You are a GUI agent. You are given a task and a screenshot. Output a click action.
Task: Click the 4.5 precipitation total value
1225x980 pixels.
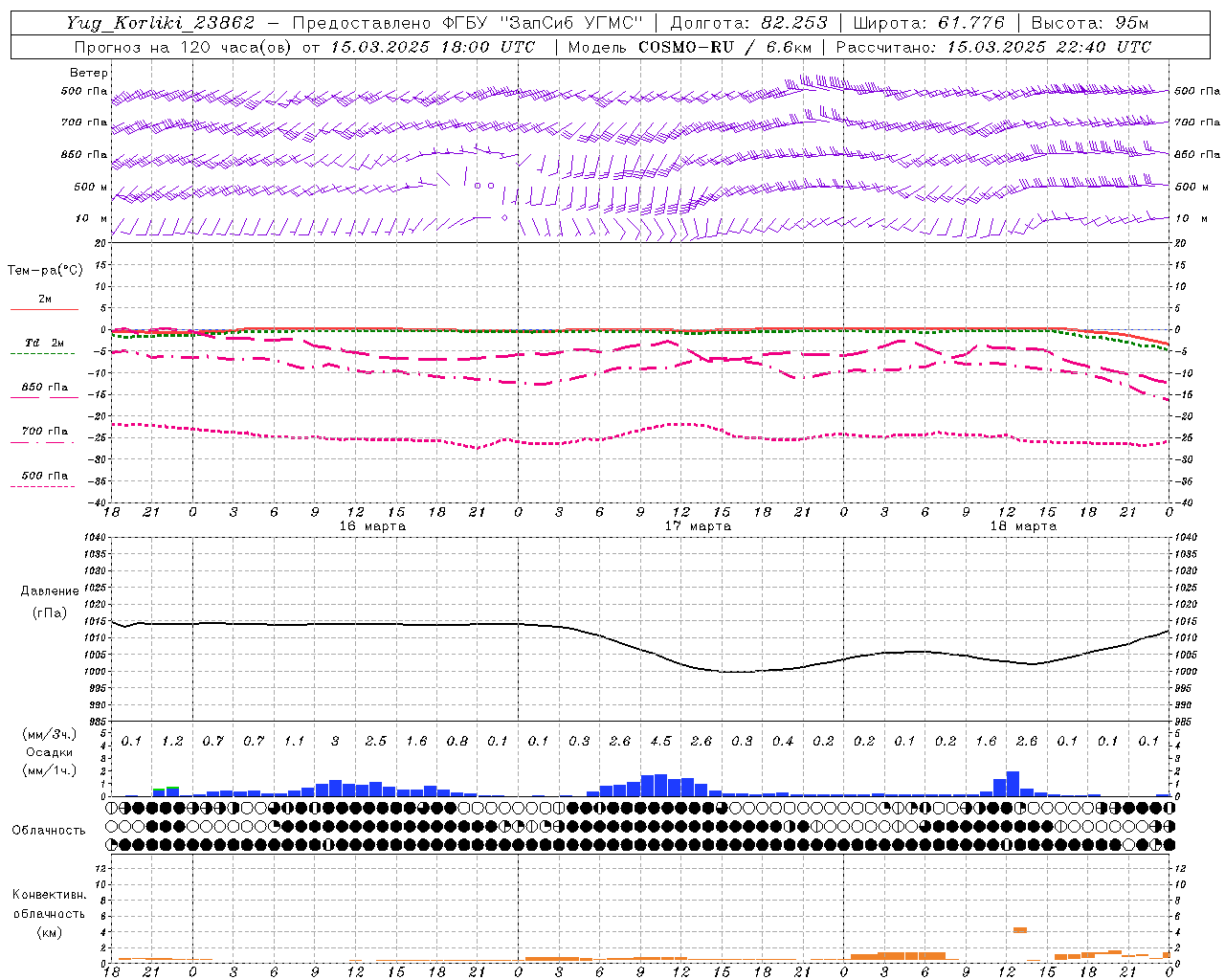pos(660,742)
